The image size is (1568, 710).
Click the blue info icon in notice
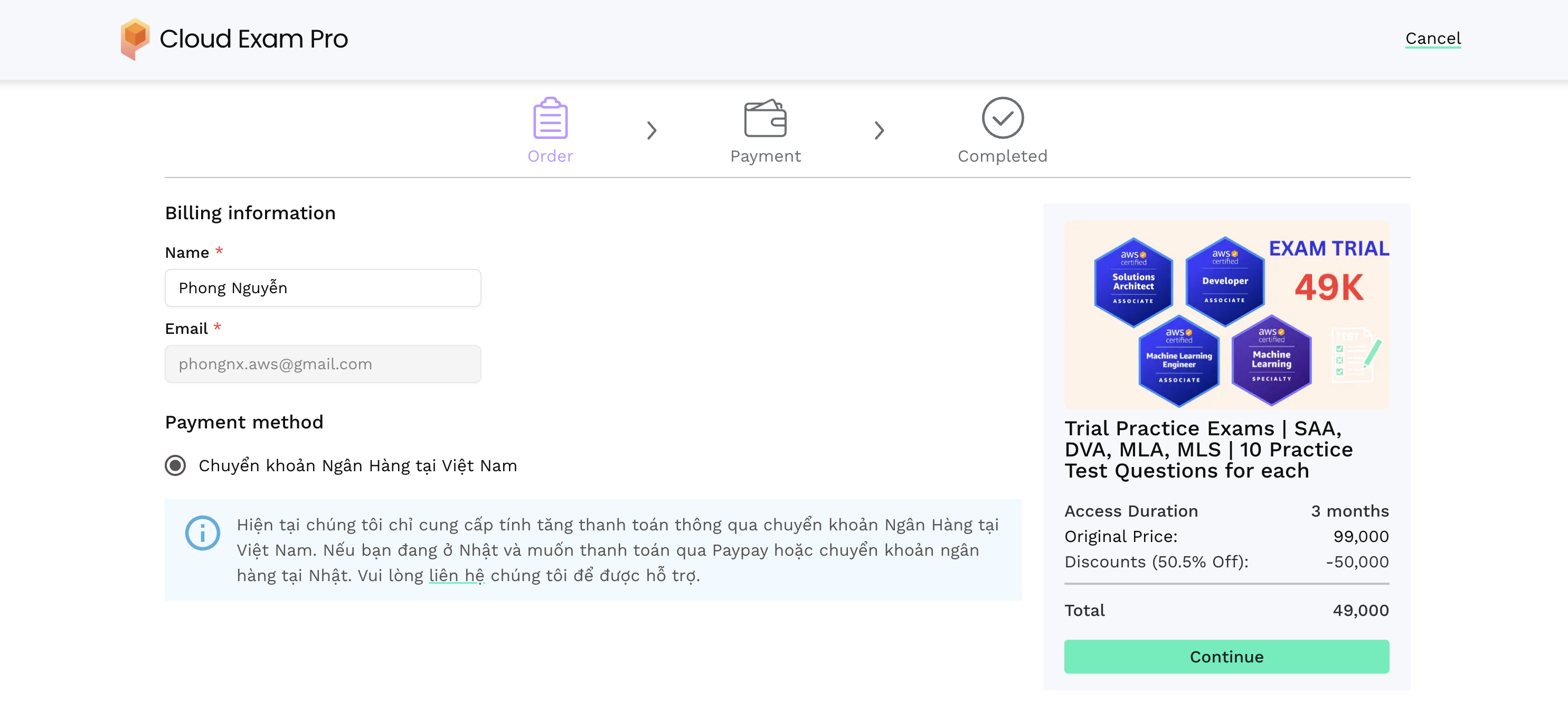pos(203,533)
